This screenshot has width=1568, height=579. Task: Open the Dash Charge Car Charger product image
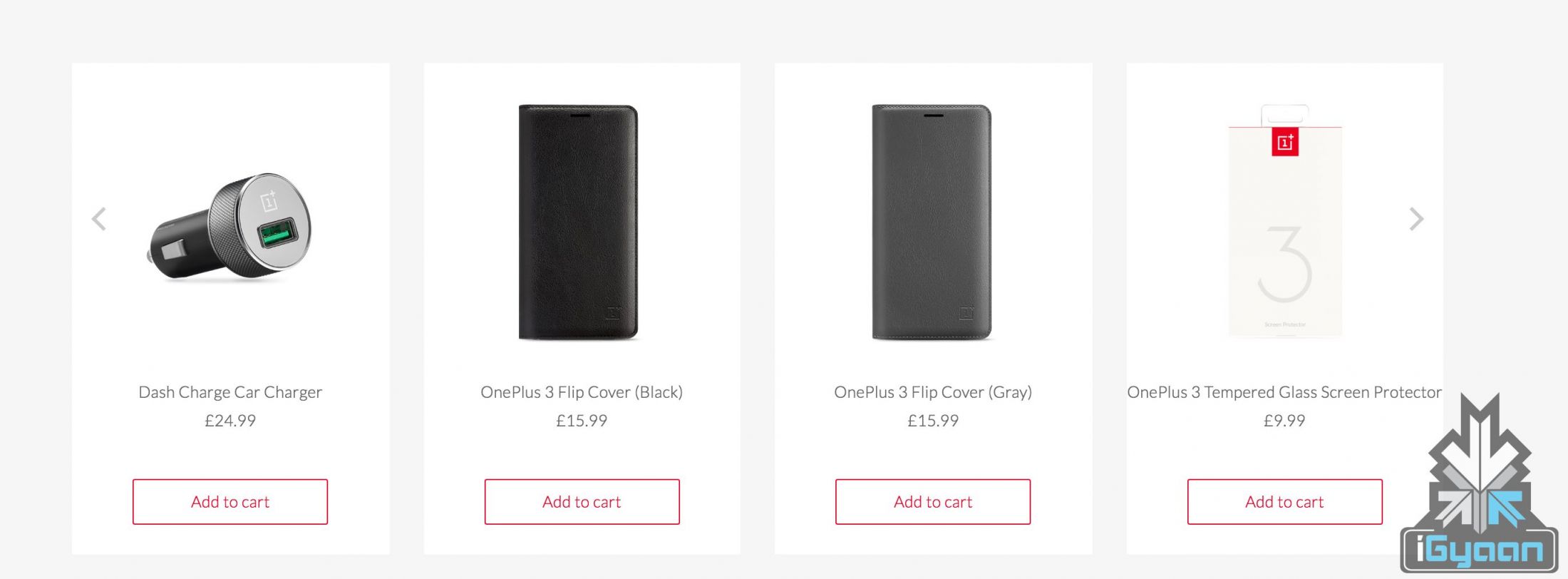[232, 227]
